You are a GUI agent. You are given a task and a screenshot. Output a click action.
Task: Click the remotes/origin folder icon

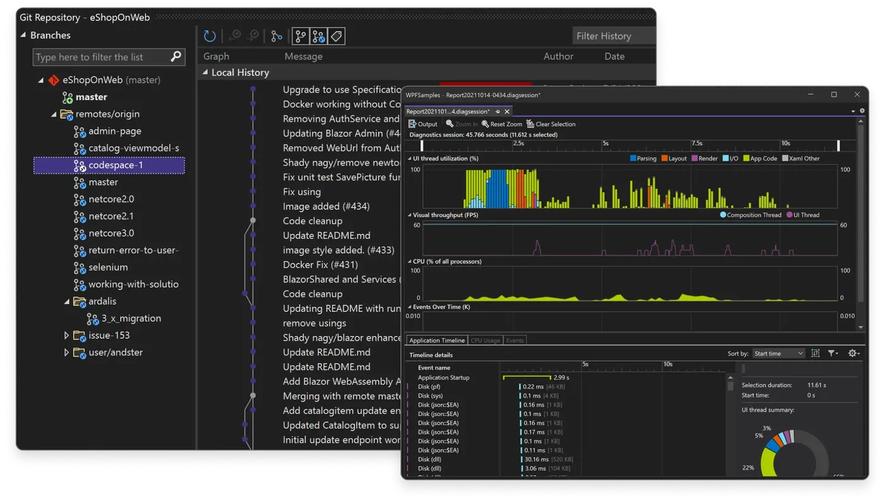67,115
